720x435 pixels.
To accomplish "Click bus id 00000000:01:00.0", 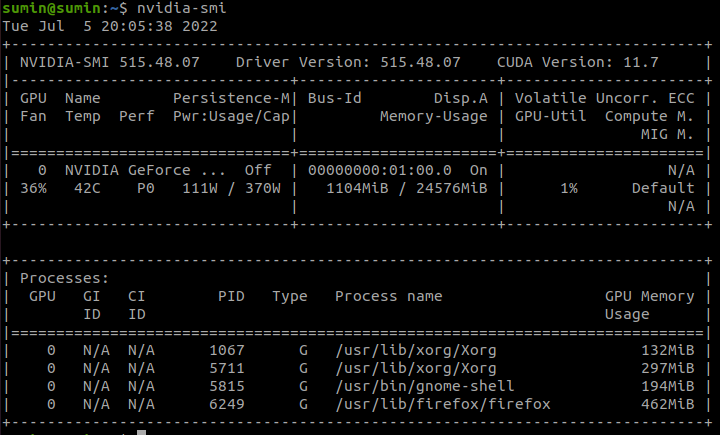I will (380, 170).
